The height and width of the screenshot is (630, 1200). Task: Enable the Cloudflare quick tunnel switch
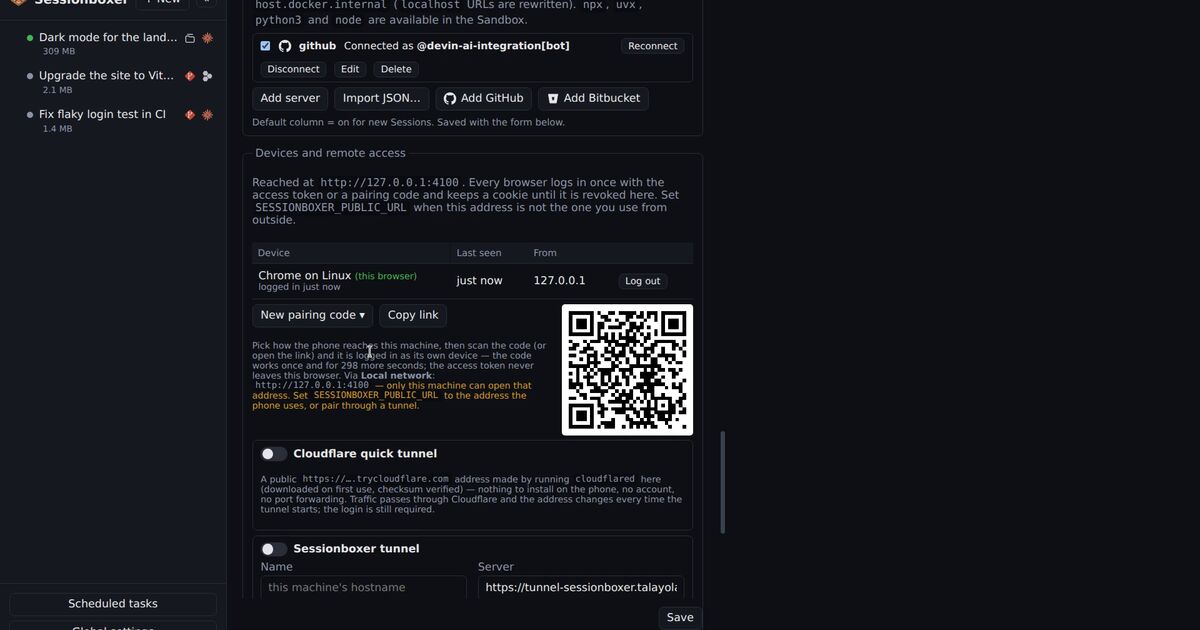[x=274, y=454]
